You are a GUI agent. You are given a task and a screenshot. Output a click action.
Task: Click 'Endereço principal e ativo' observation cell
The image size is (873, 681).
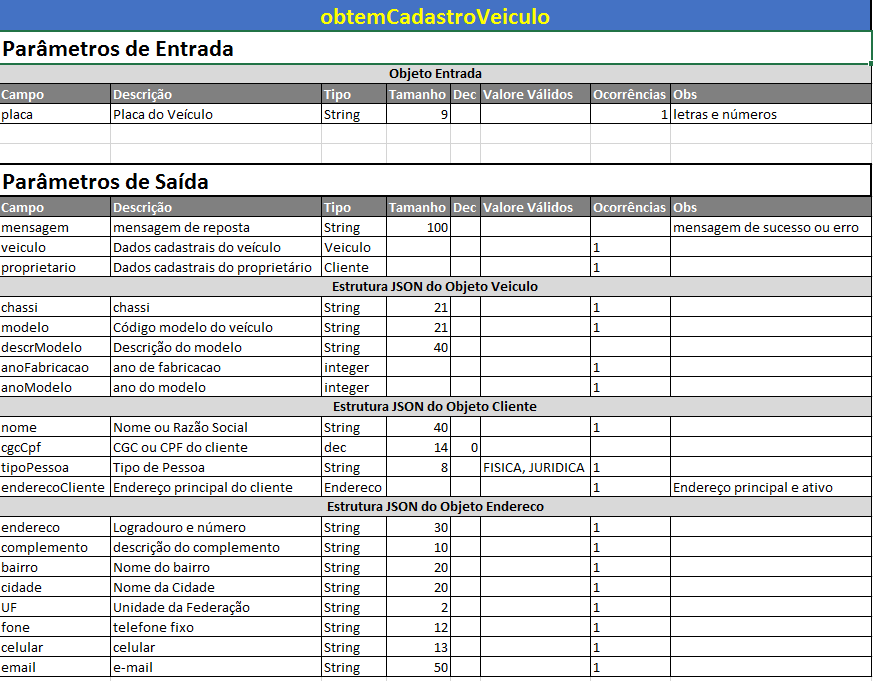click(771, 488)
